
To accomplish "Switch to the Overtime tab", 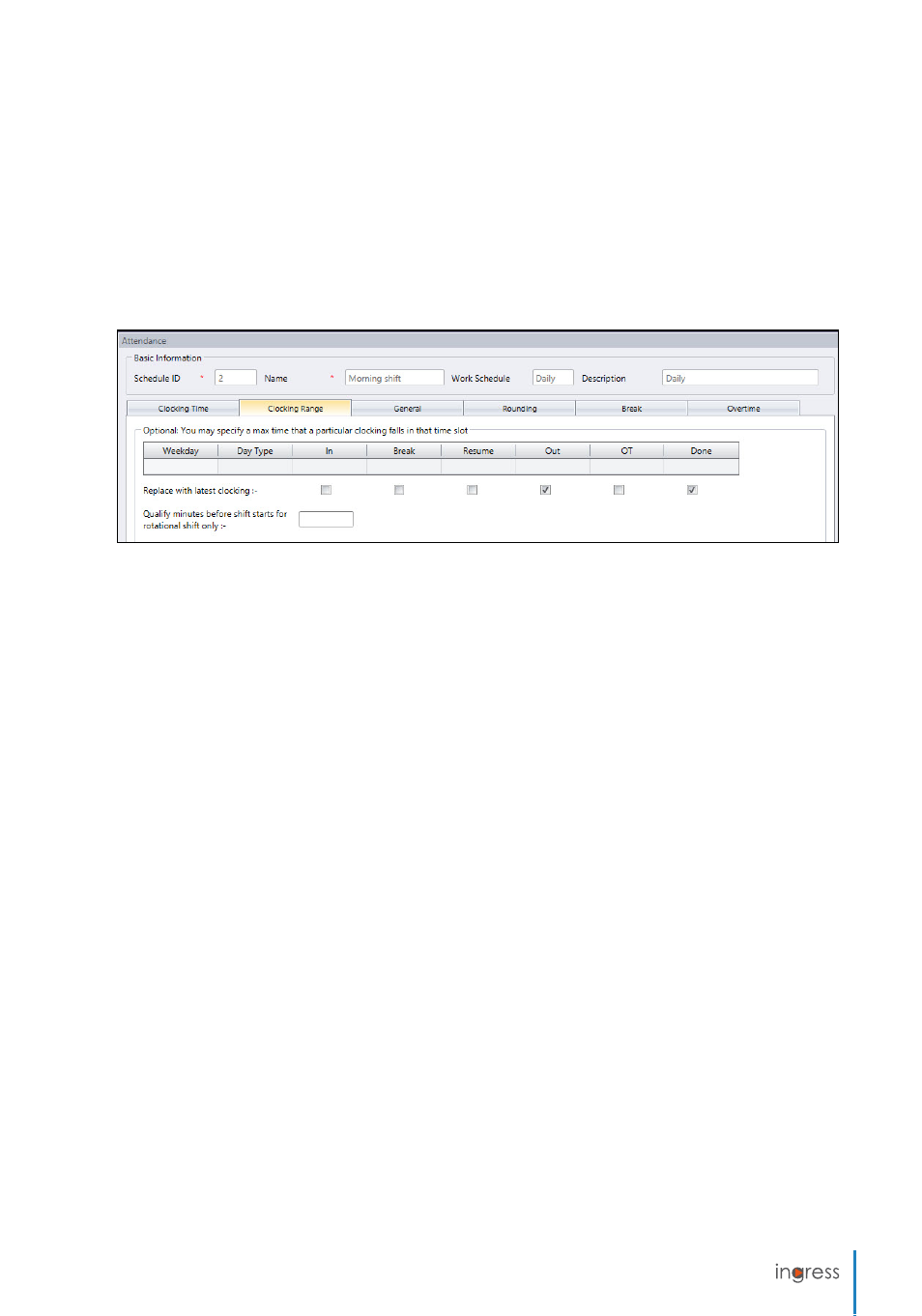I will click(x=743, y=409).
